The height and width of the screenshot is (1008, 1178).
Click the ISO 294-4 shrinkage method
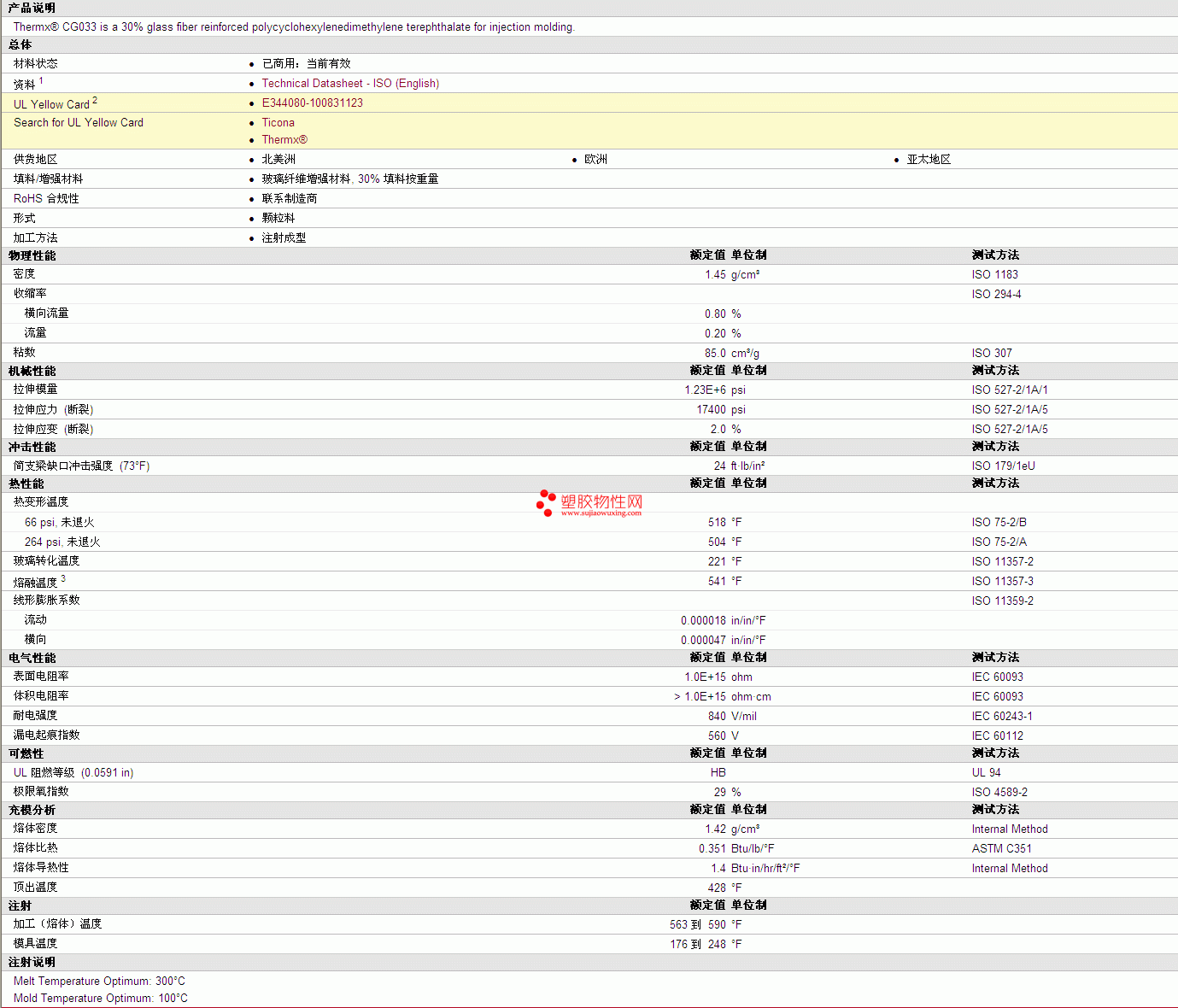996,295
